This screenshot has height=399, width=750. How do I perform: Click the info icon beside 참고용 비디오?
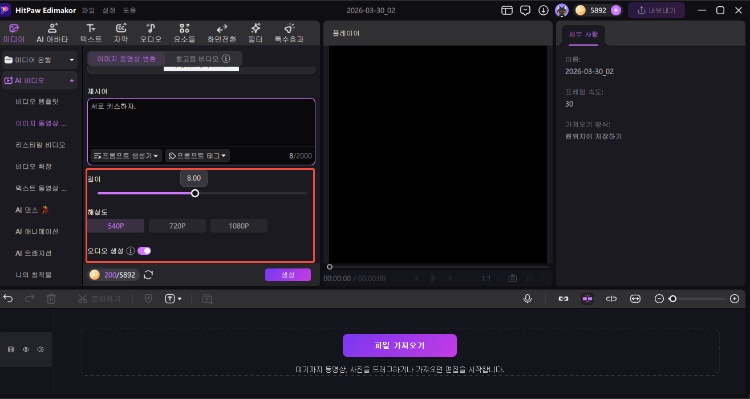tap(226, 58)
